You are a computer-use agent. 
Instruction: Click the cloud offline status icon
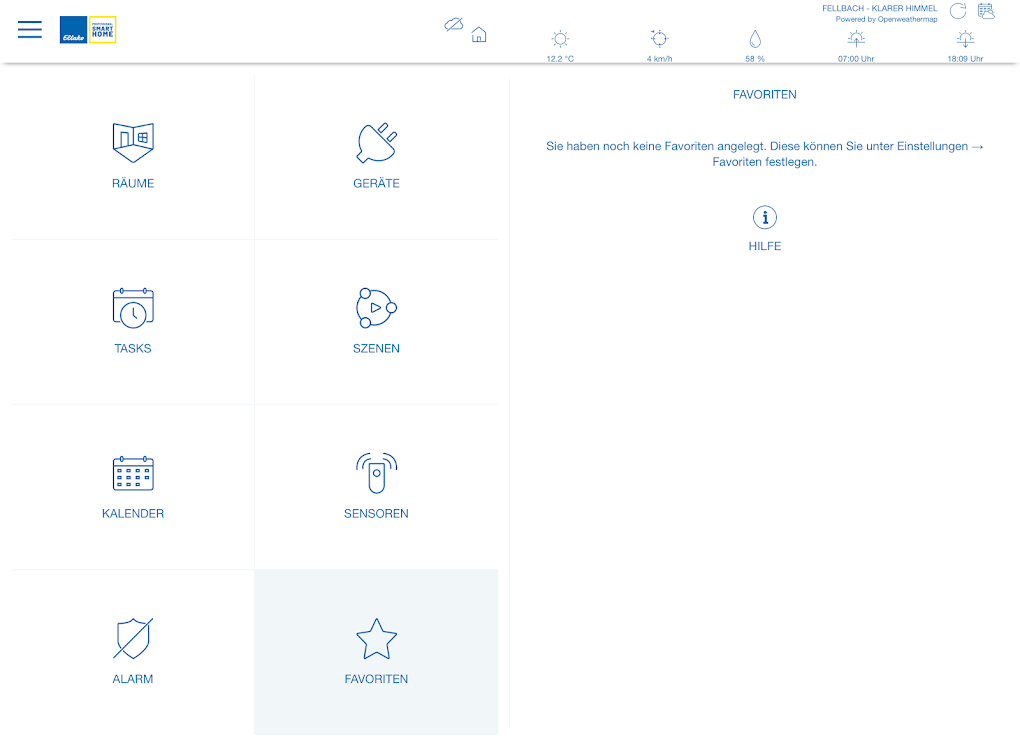[453, 25]
